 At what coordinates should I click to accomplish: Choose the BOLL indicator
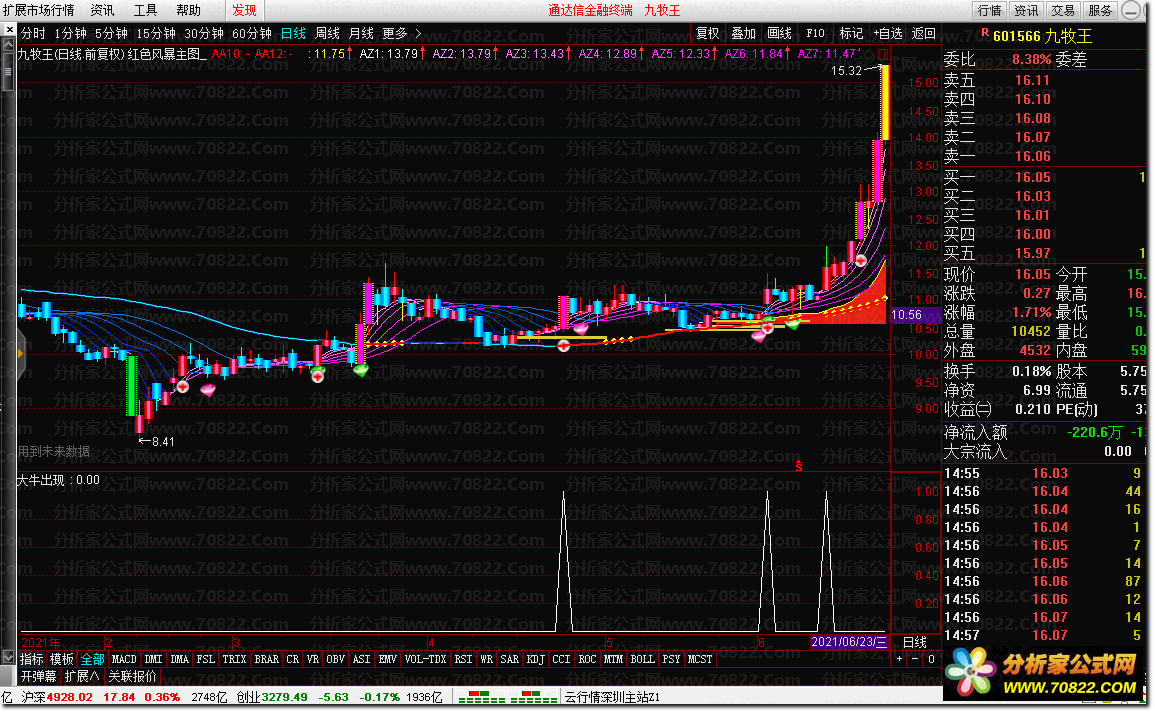642,659
